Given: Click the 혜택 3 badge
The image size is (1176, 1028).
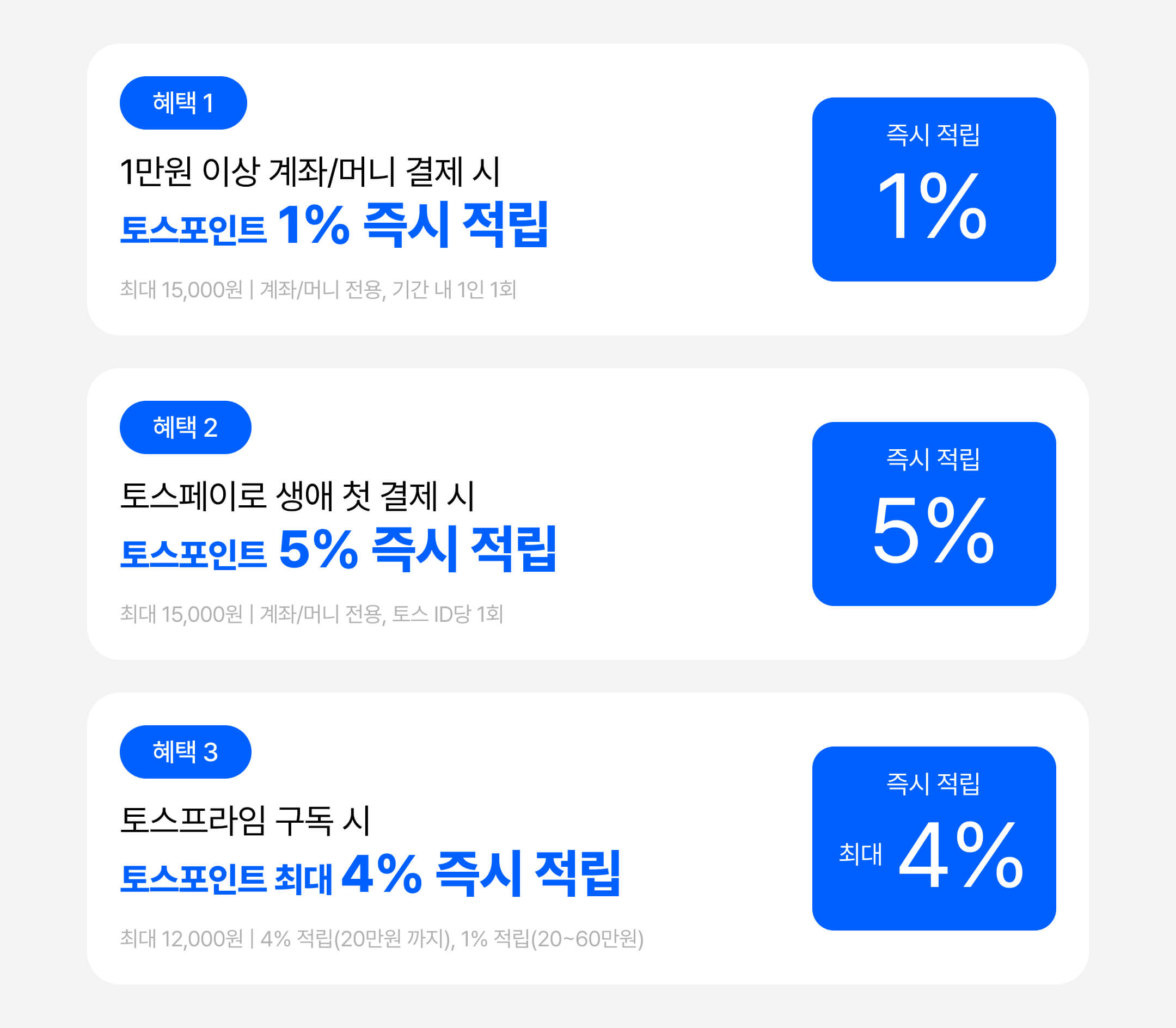Looking at the screenshot, I should tap(185, 752).
